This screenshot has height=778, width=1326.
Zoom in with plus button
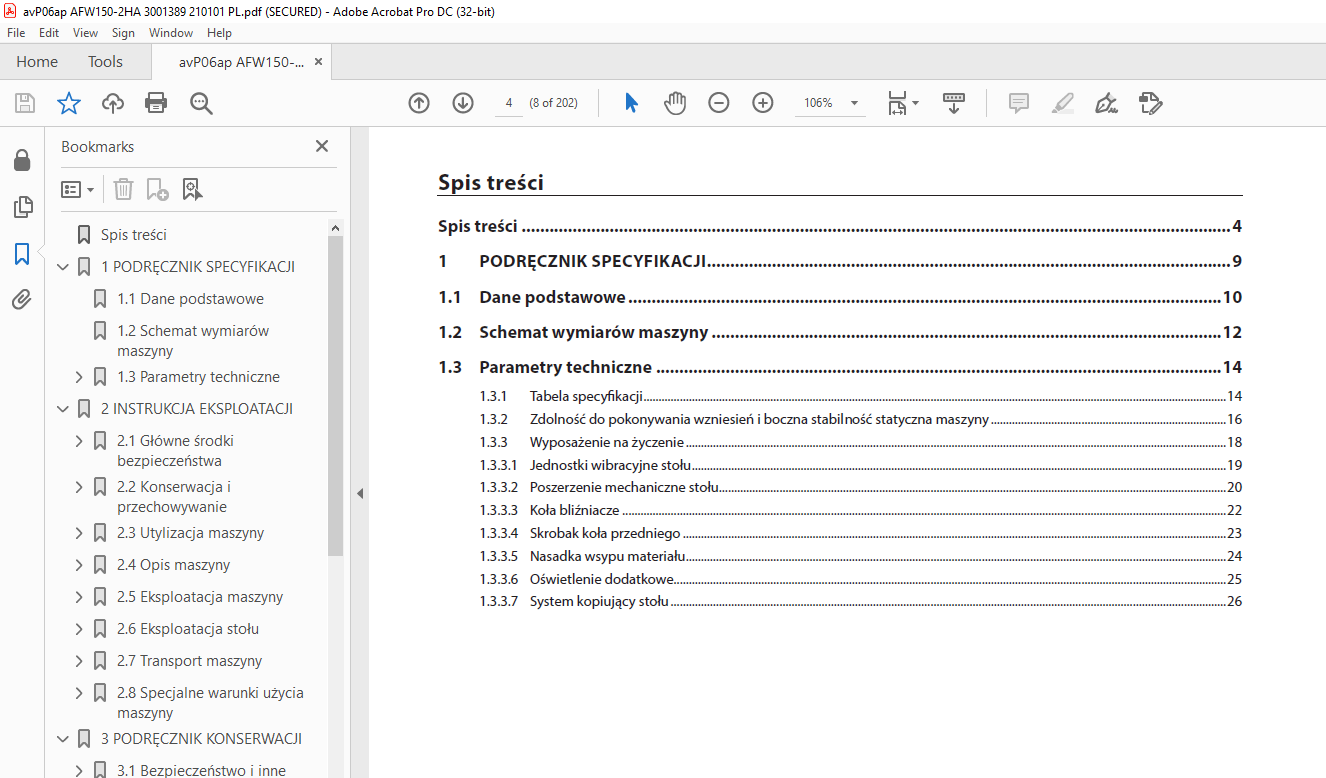[763, 103]
